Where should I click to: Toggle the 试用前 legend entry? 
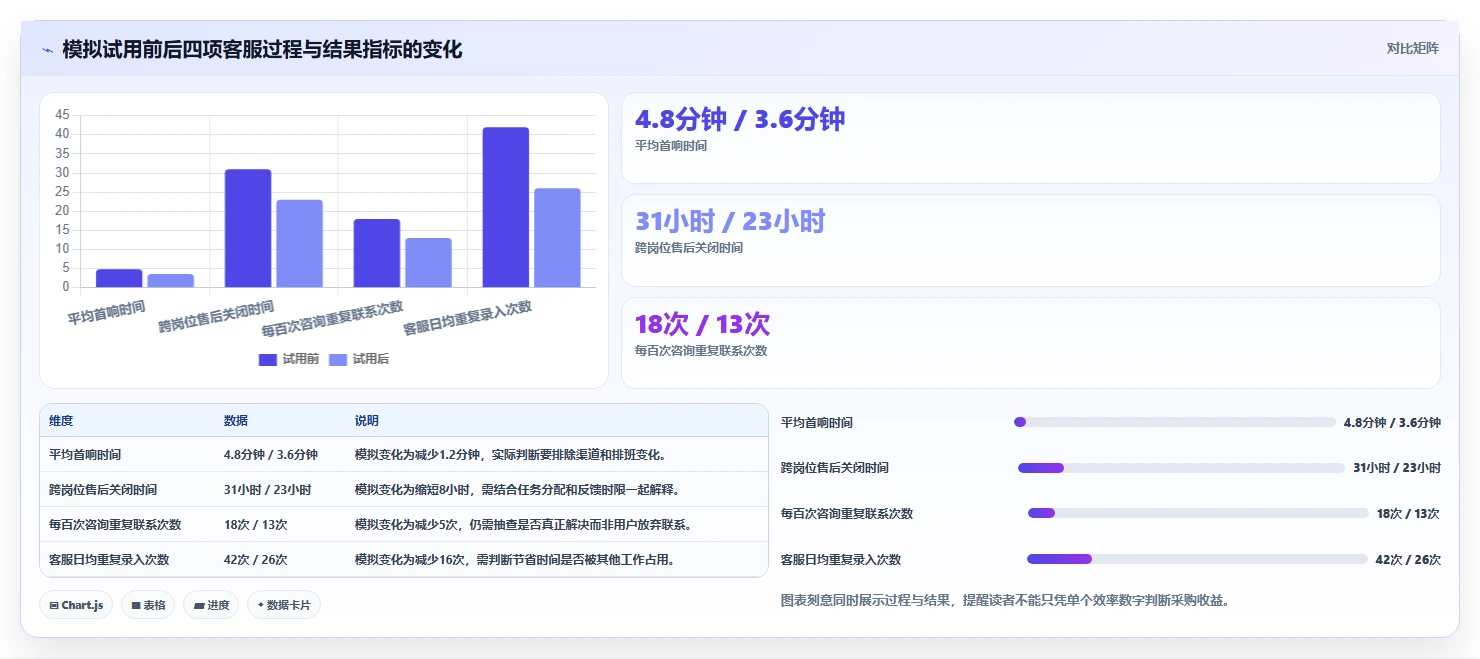[x=288, y=359]
